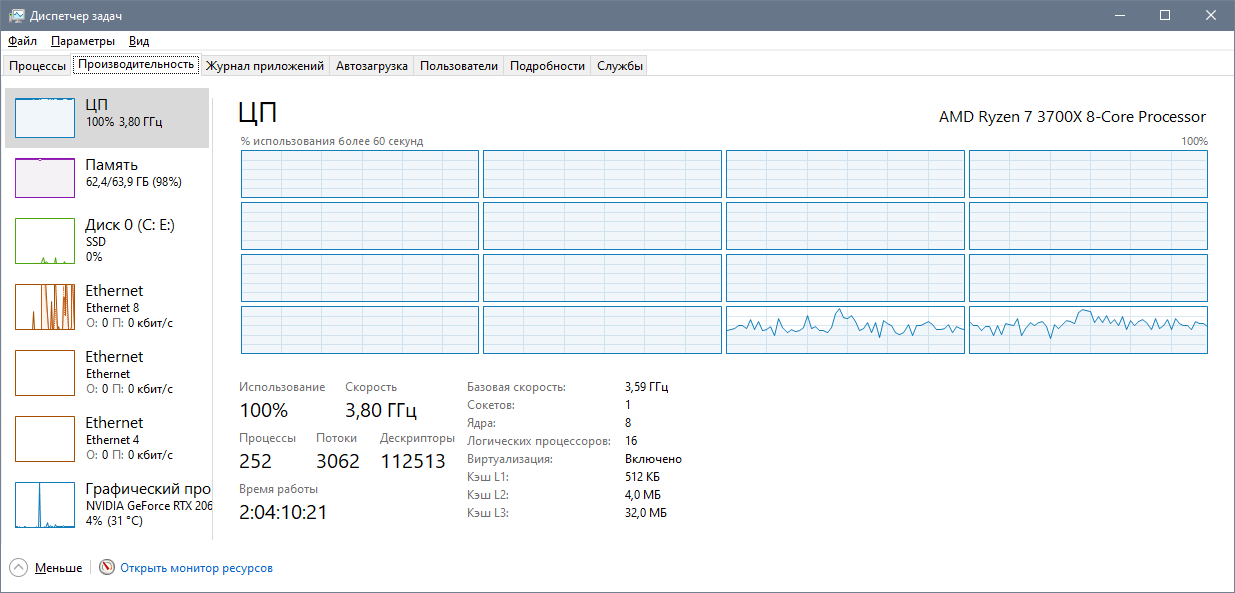This screenshot has height=593, width=1235.
Task: Click the large ЦП heading above the graphs
Action: pos(258,112)
